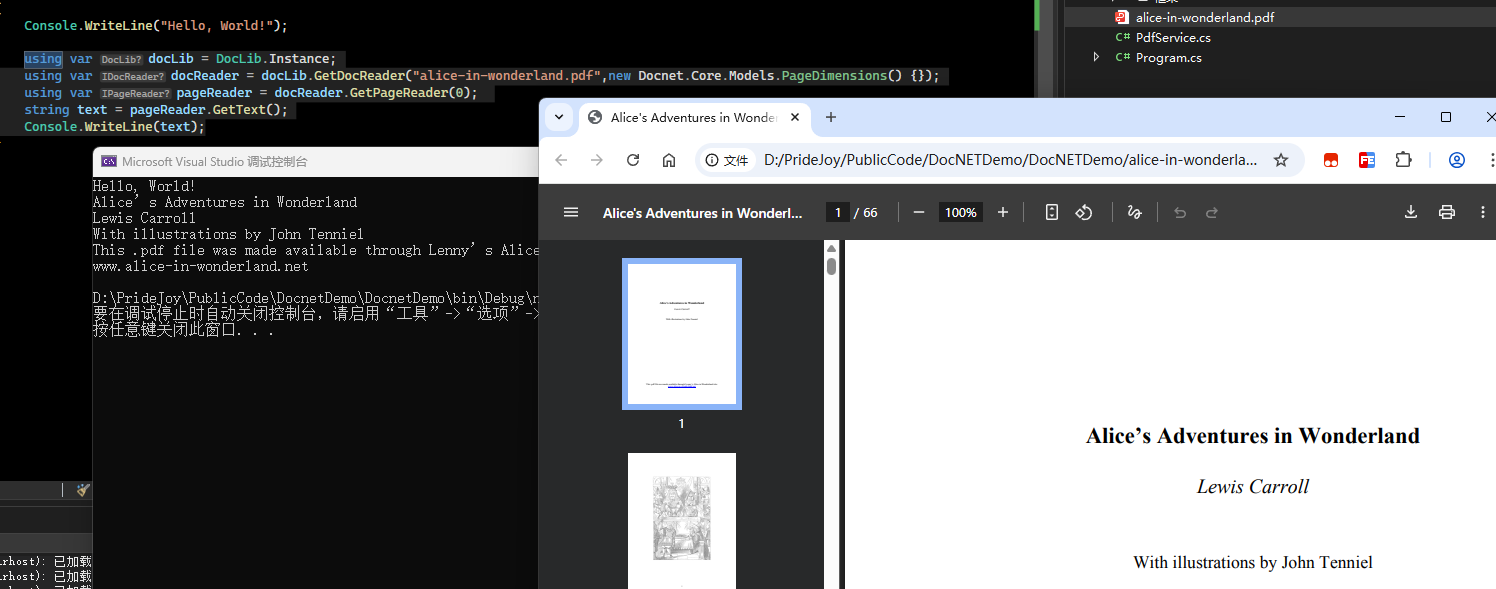Undo the last PDF annotation
This screenshot has height=589, width=1496.
tap(1179, 212)
